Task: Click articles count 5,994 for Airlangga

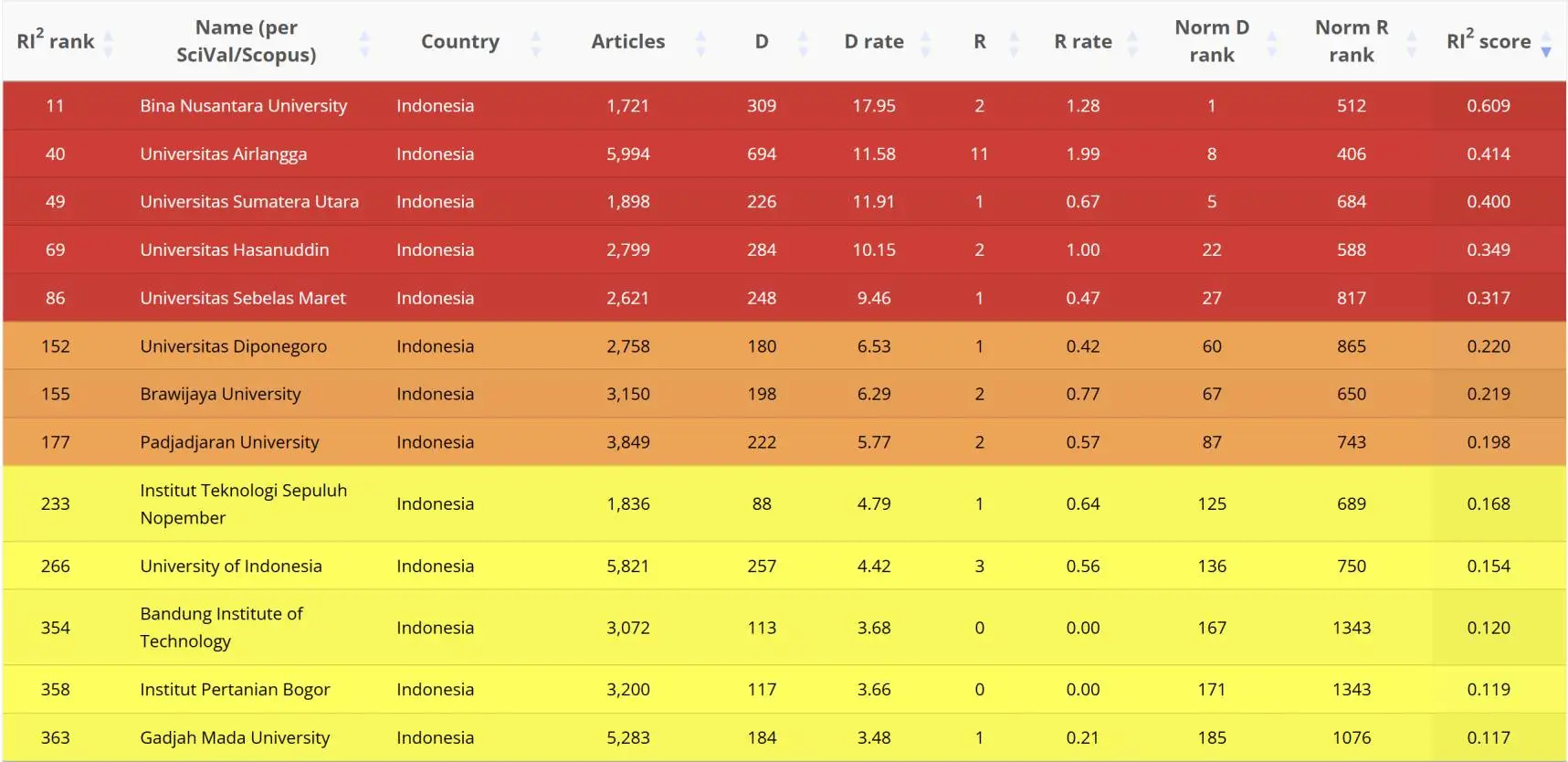Action: click(628, 154)
